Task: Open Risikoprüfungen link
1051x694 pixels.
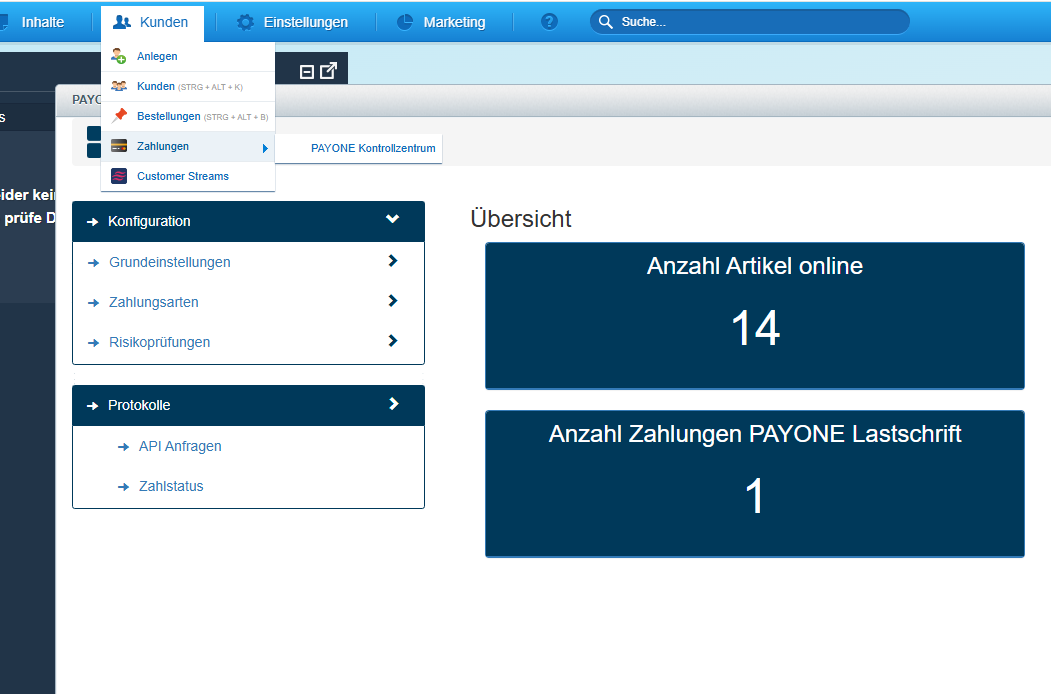Action: pos(160,342)
